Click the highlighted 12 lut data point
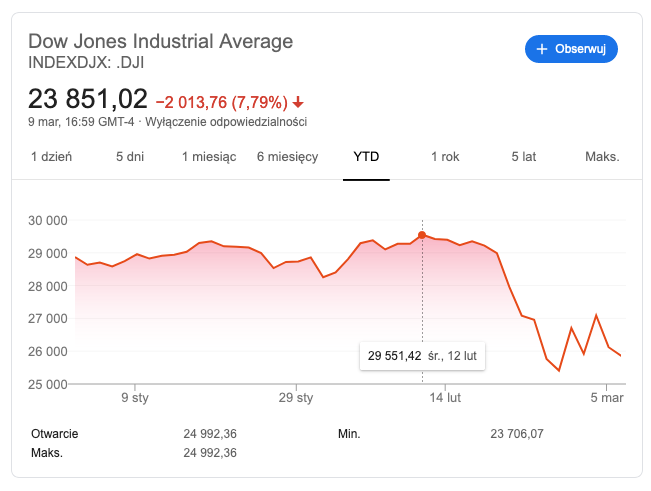651x491 pixels. click(422, 235)
